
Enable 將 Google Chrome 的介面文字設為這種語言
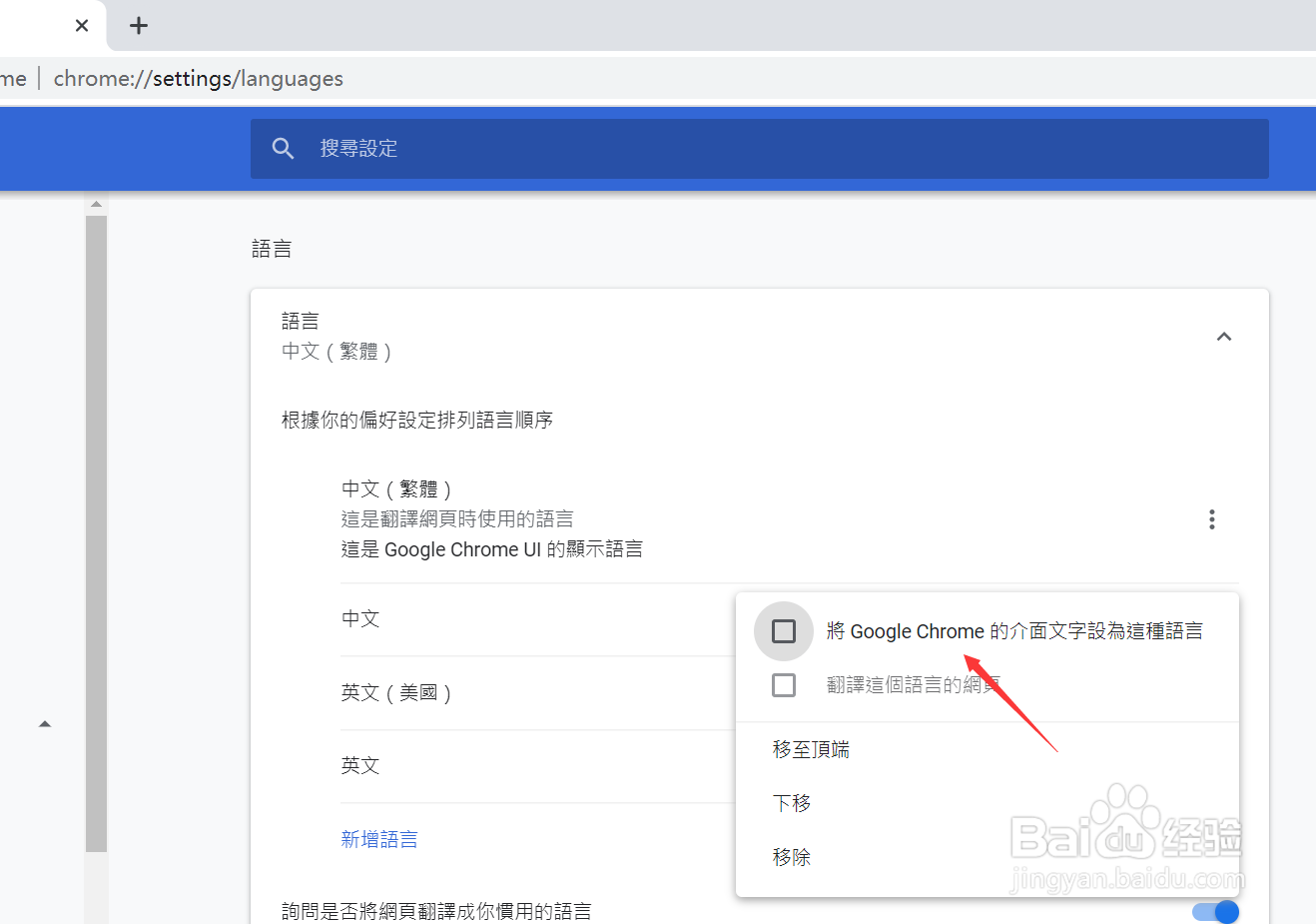click(x=783, y=630)
